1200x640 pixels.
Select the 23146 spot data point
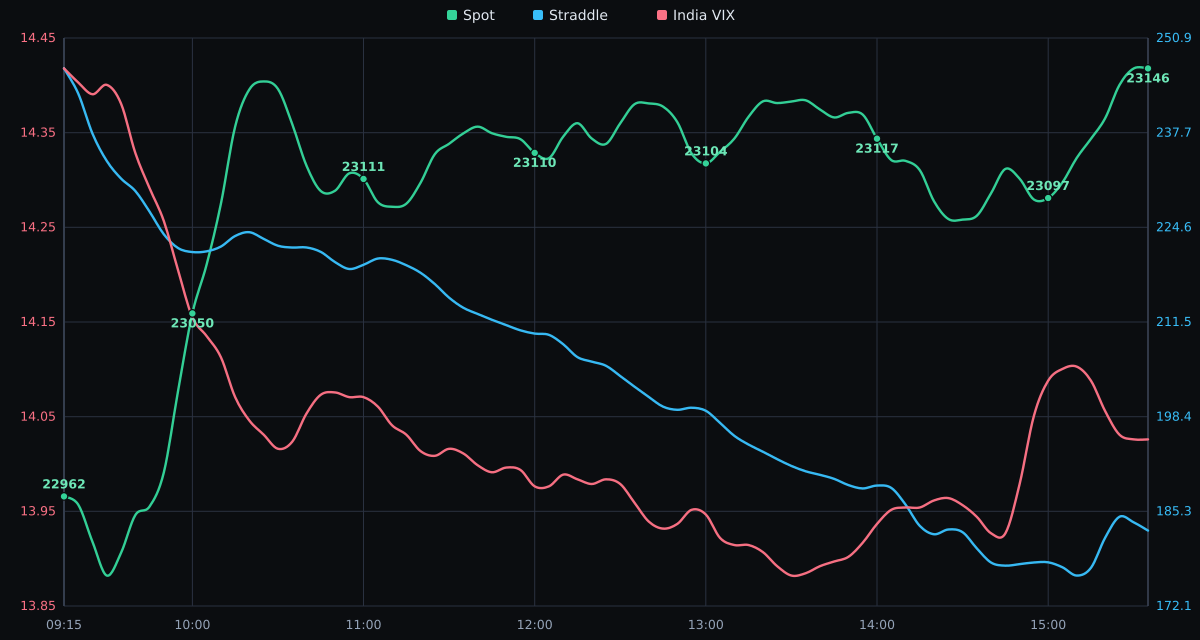click(x=1148, y=69)
